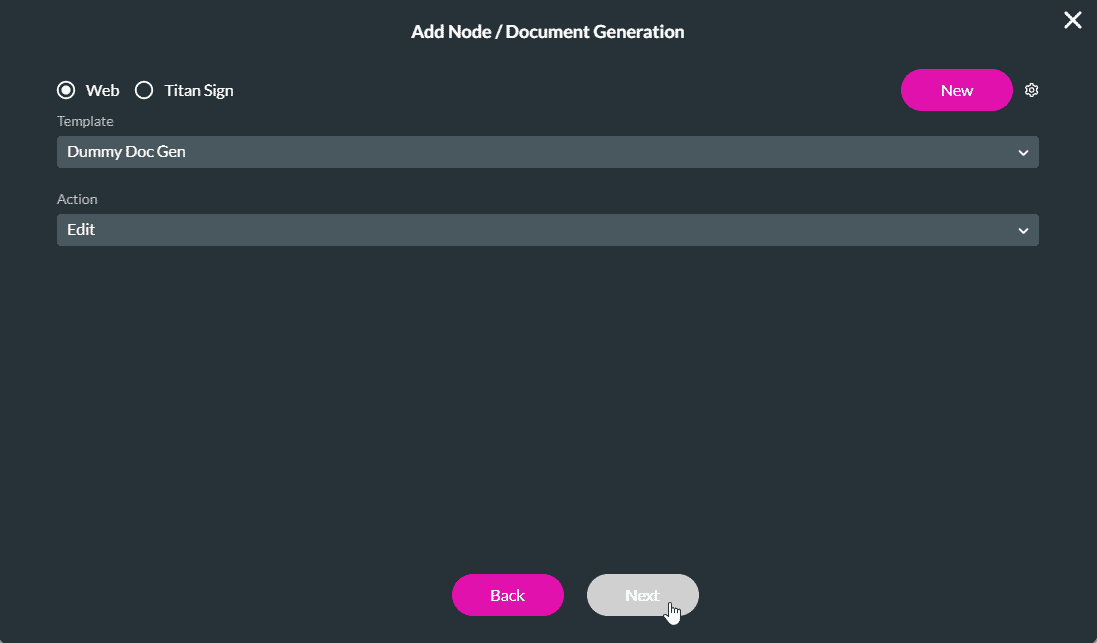
Task: Click the Web option label
Action: 102,90
